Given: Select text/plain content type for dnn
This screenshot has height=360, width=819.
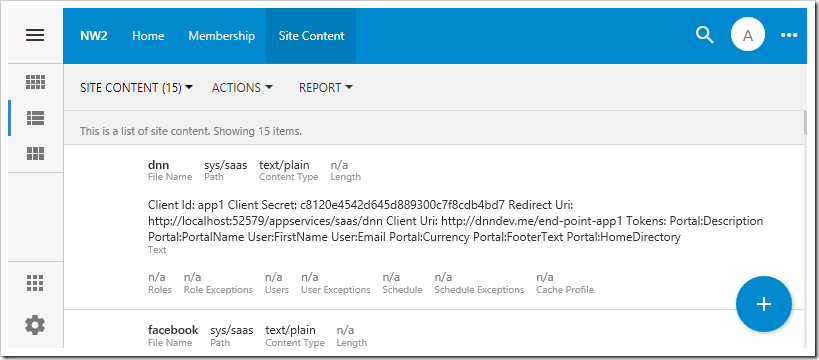Looking at the screenshot, I should [x=284, y=166].
